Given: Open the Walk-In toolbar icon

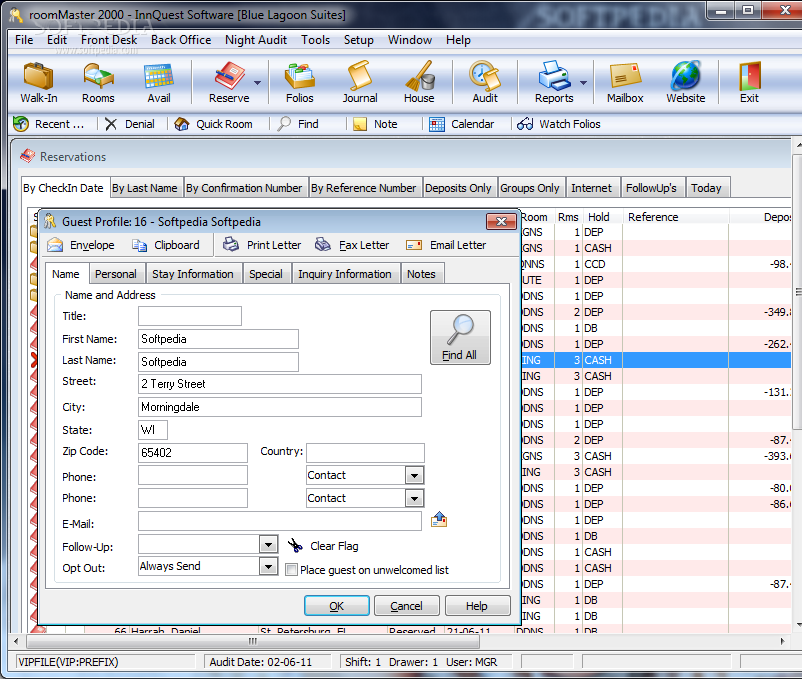Looking at the screenshot, I should pyautogui.click(x=39, y=82).
